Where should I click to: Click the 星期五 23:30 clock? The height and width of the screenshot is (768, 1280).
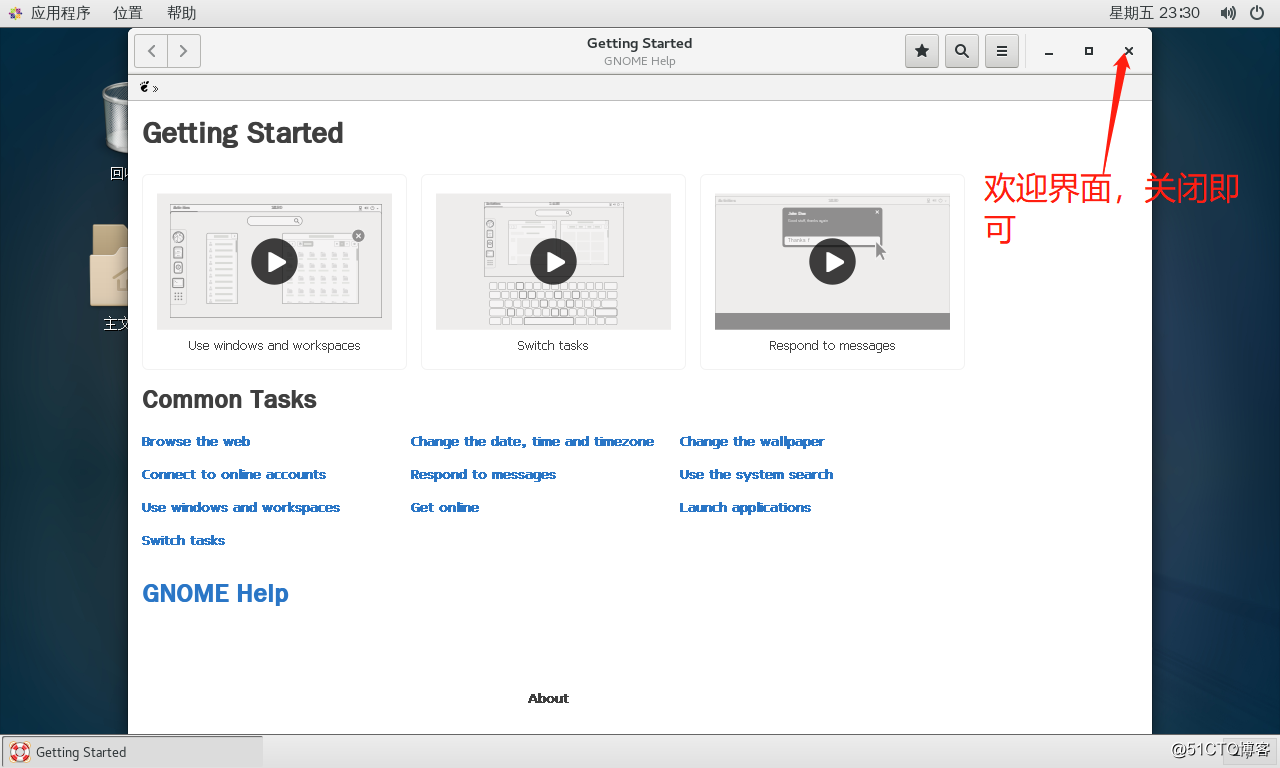pyautogui.click(x=1154, y=13)
